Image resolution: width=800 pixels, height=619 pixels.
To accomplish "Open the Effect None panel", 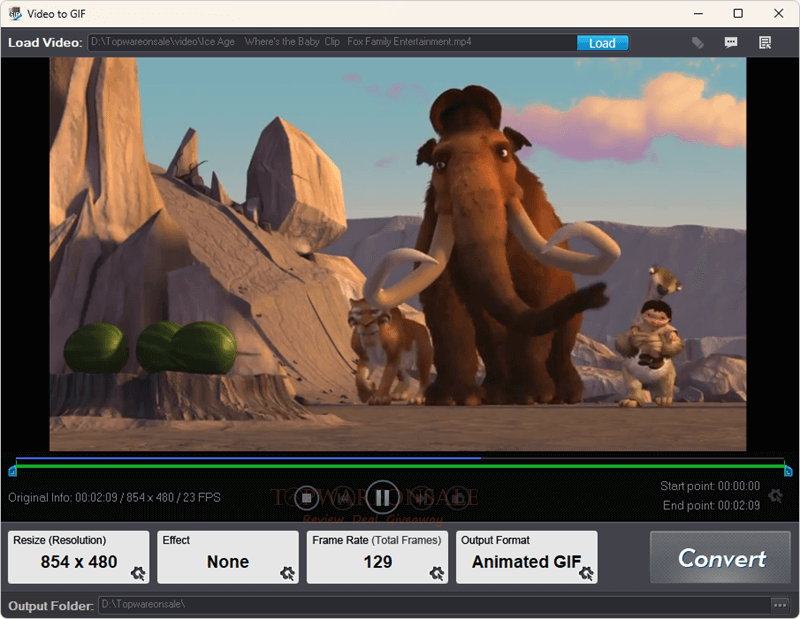I will click(228, 557).
